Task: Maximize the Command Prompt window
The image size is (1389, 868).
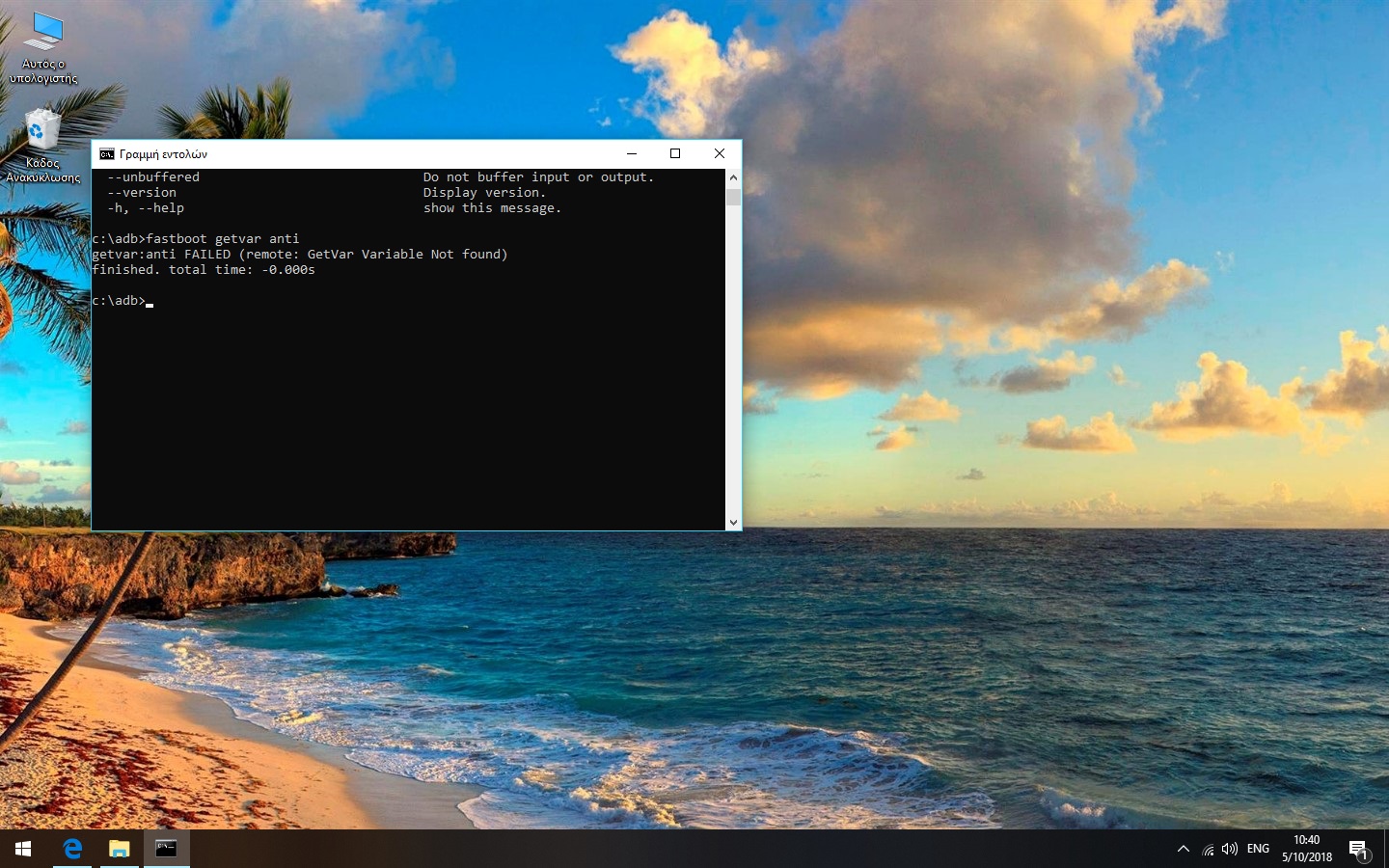Action: [x=675, y=153]
